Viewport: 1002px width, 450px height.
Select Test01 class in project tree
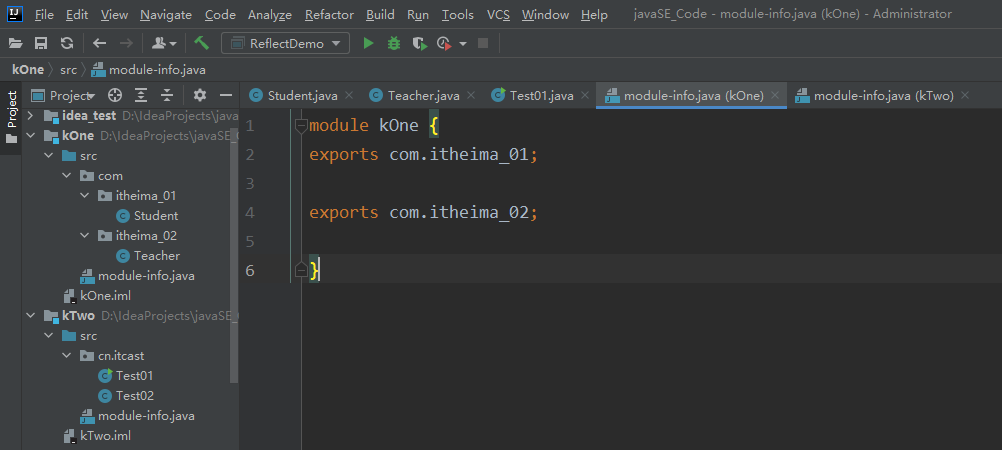tap(134, 376)
